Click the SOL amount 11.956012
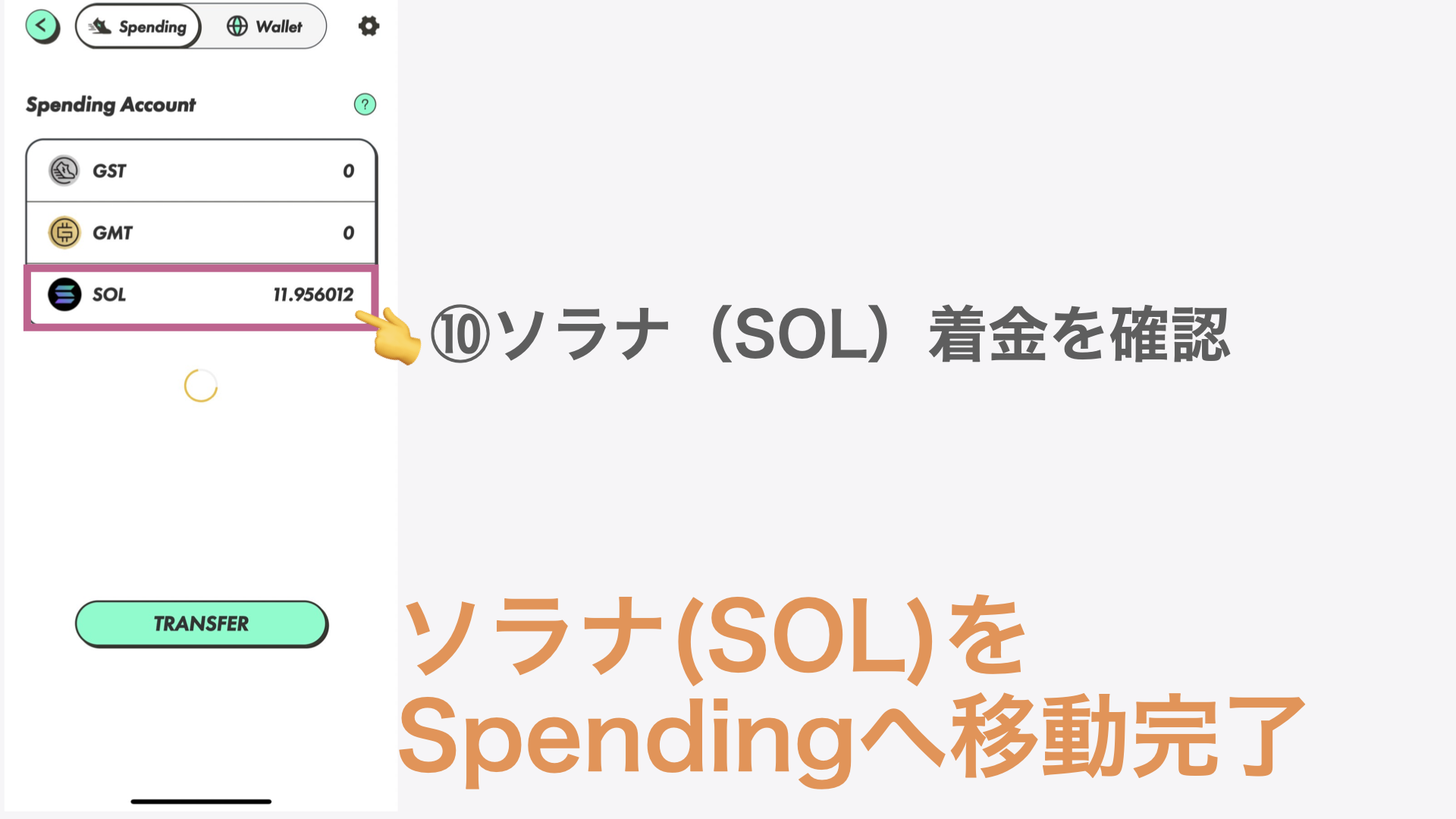1456x819 pixels. [313, 295]
